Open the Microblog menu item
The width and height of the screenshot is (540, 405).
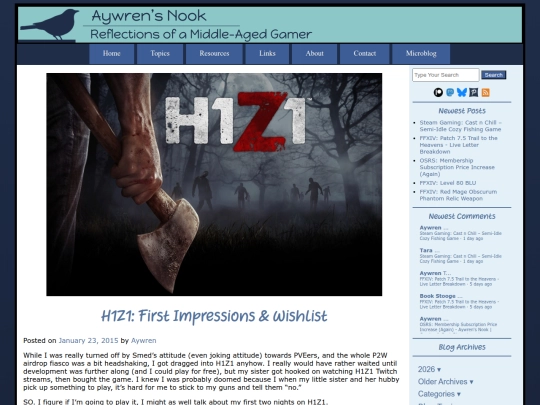tap(421, 54)
